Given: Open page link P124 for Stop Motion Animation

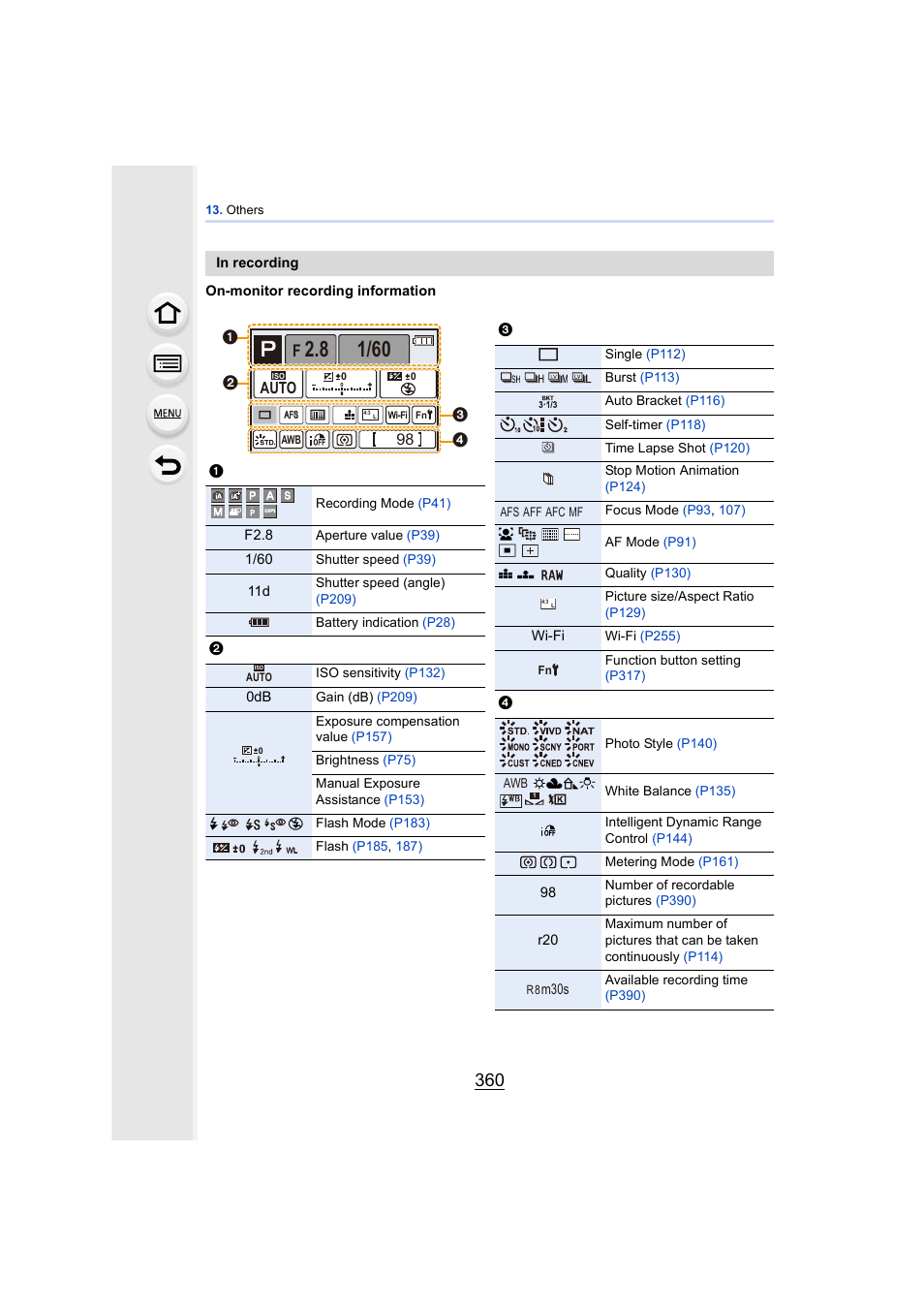Looking at the screenshot, I should tap(626, 487).
